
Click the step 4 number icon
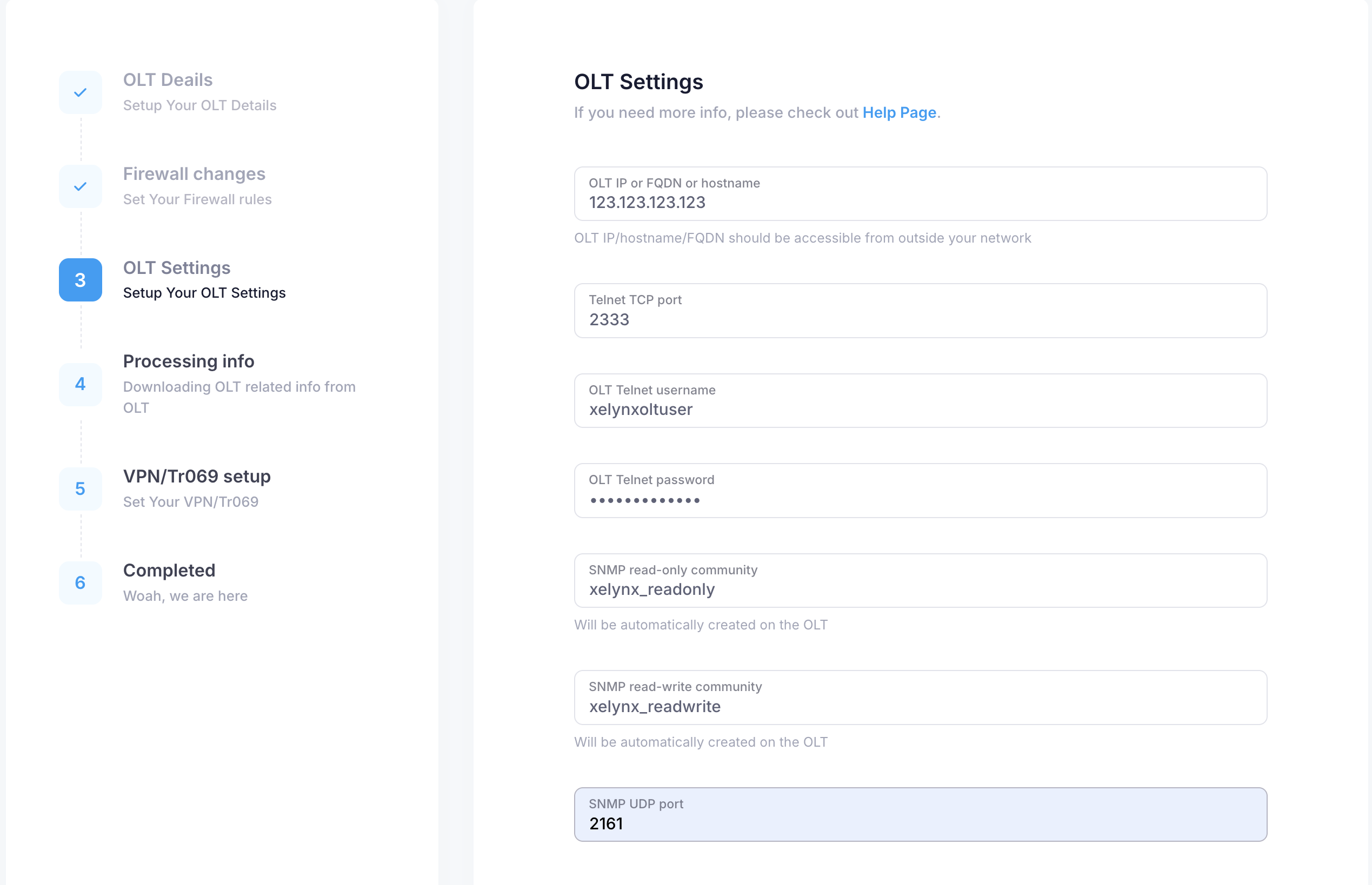[x=81, y=384]
